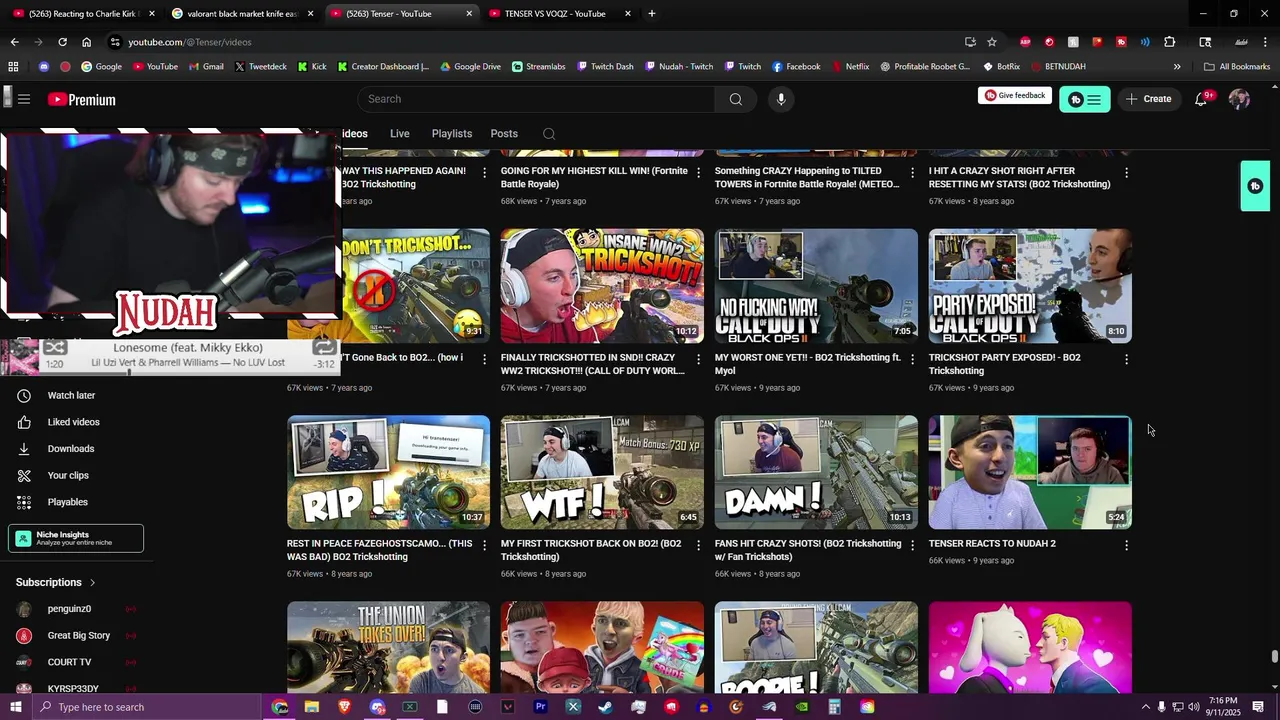Click the Niche Insights panel button
Image resolution: width=1280 pixels, height=720 pixels.
[76, 538]
